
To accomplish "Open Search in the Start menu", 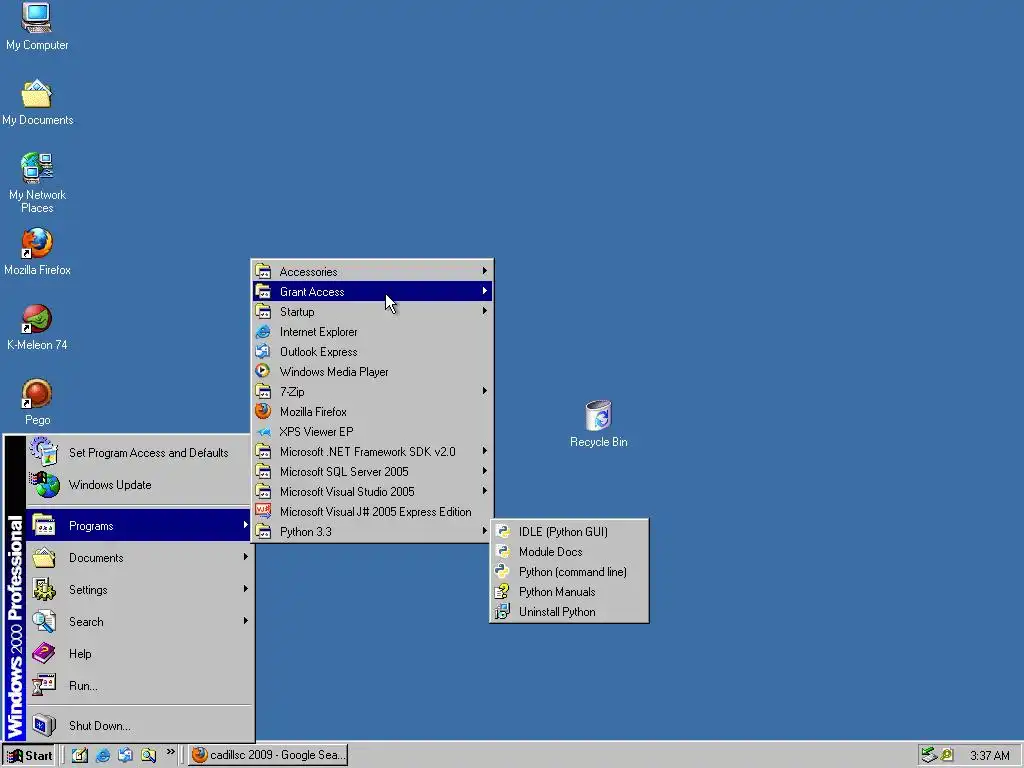I will pyautogui.click(x=139, y=622).
